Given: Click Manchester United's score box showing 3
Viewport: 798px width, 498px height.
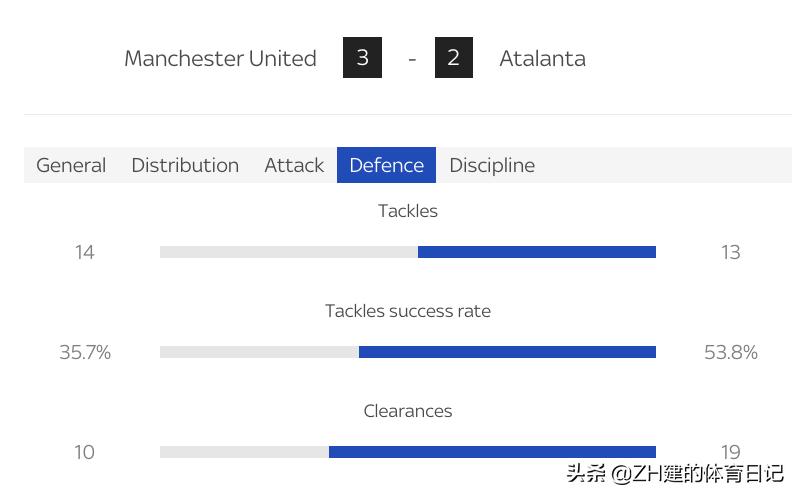Looking at the screenshot, I should click(362, 58).
